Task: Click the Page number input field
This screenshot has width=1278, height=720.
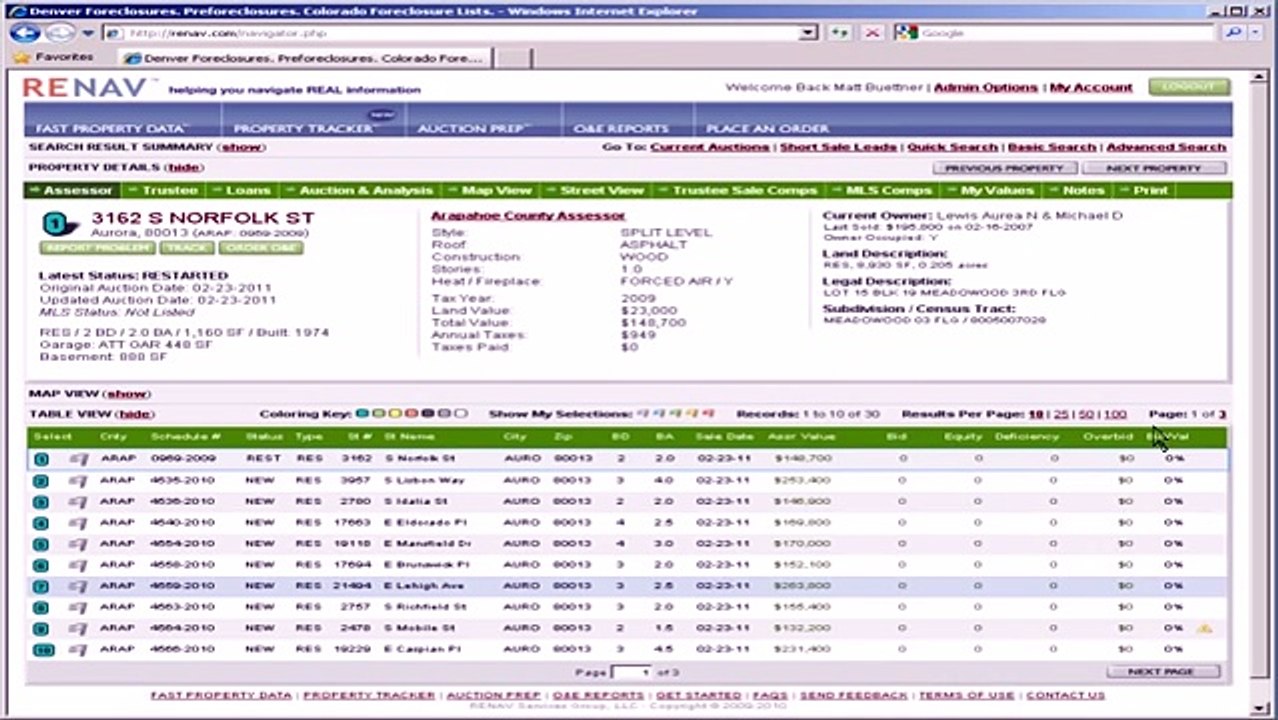Action: point(631,673)
